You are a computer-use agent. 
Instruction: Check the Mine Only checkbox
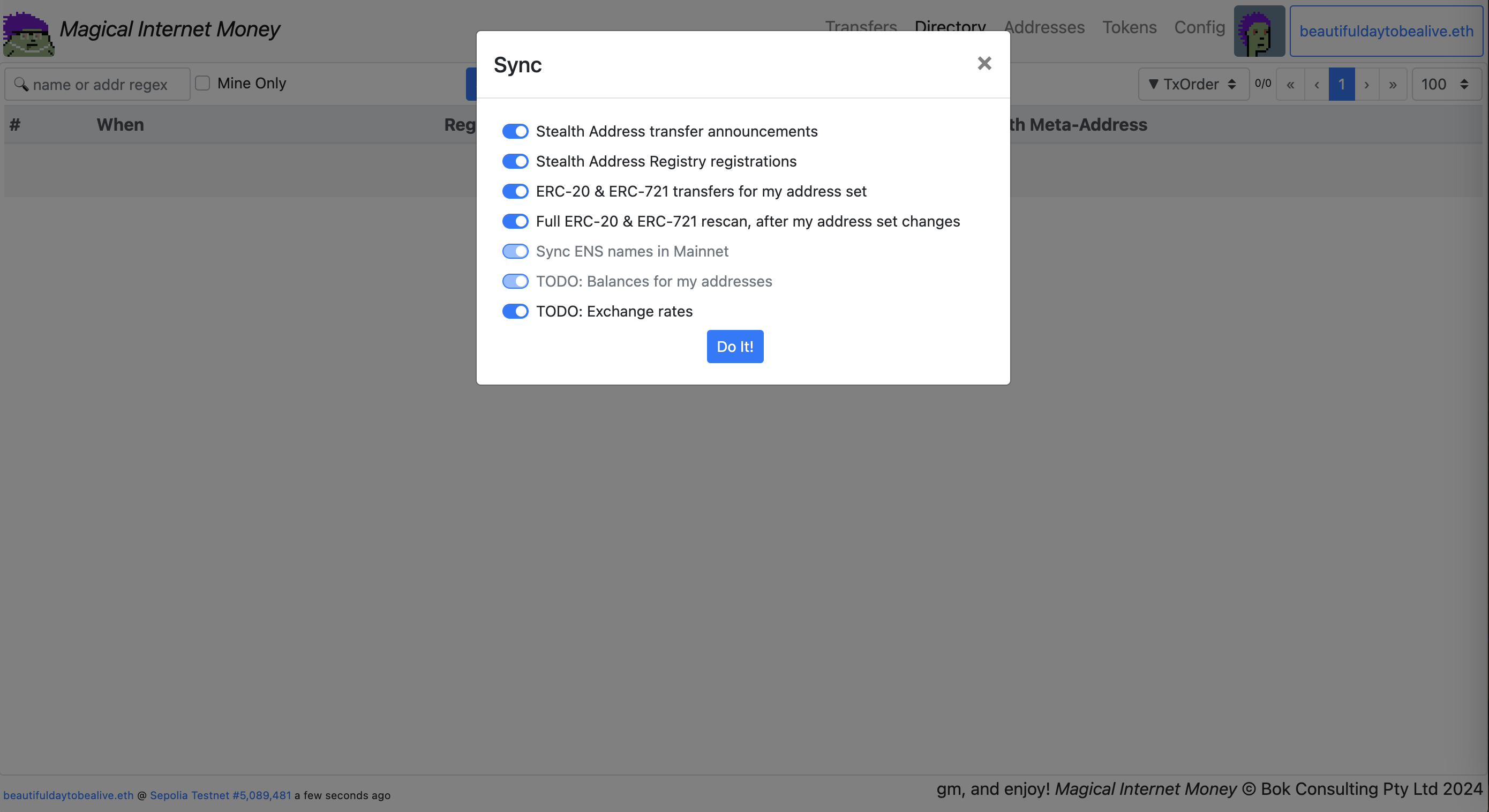point(202,83)
